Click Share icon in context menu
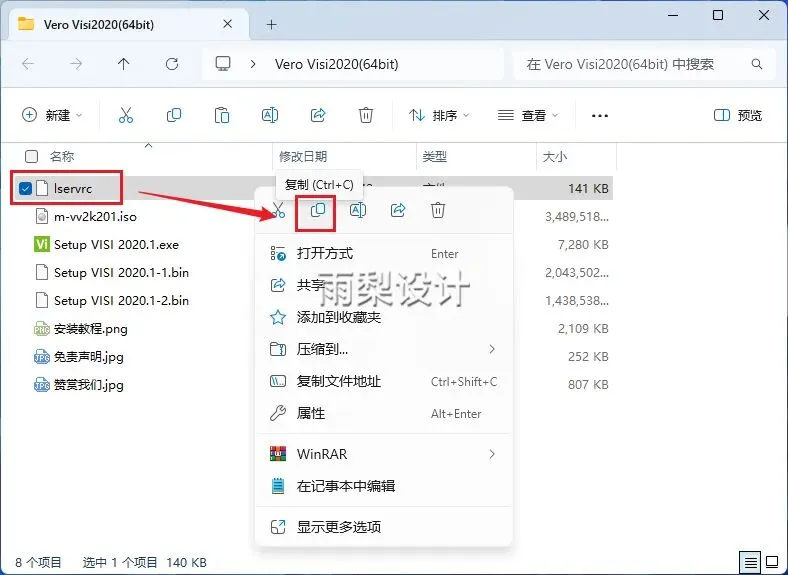788x575 pixels. click(398, 210)
